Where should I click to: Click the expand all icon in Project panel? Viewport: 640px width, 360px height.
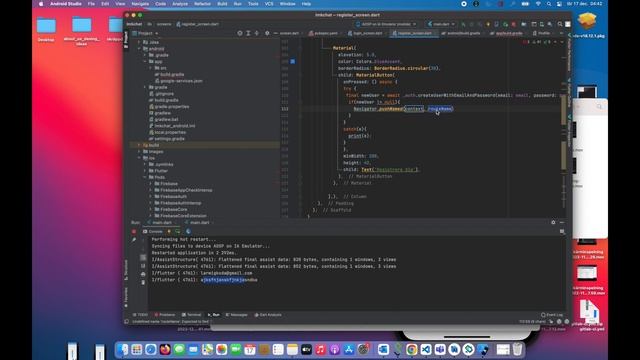click(248, 33)
